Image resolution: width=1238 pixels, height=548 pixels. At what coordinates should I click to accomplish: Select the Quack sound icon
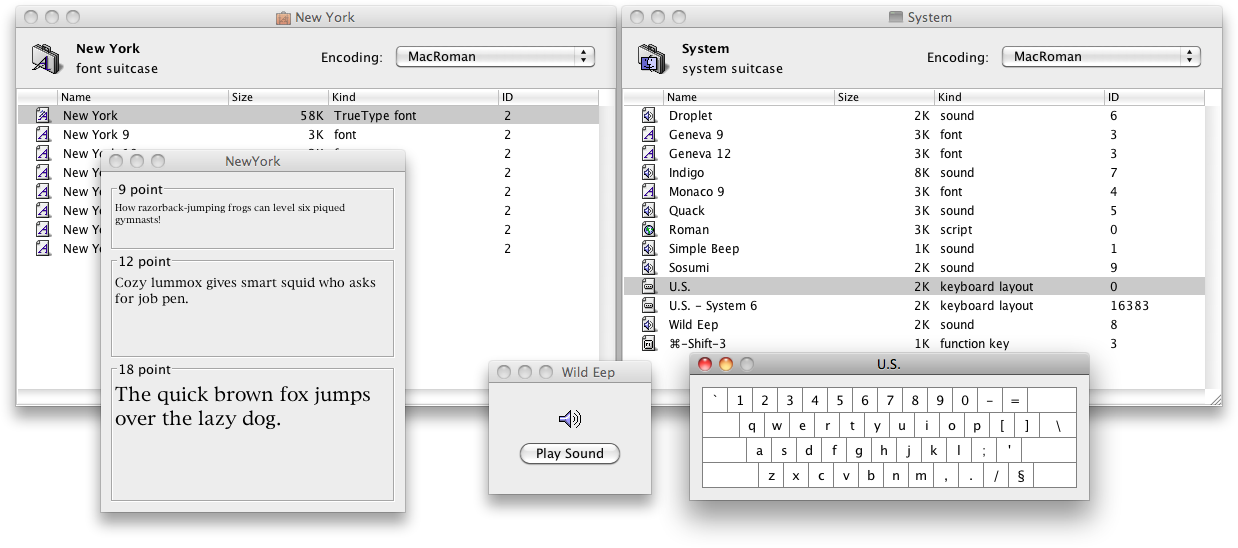[x=648, y=211]
